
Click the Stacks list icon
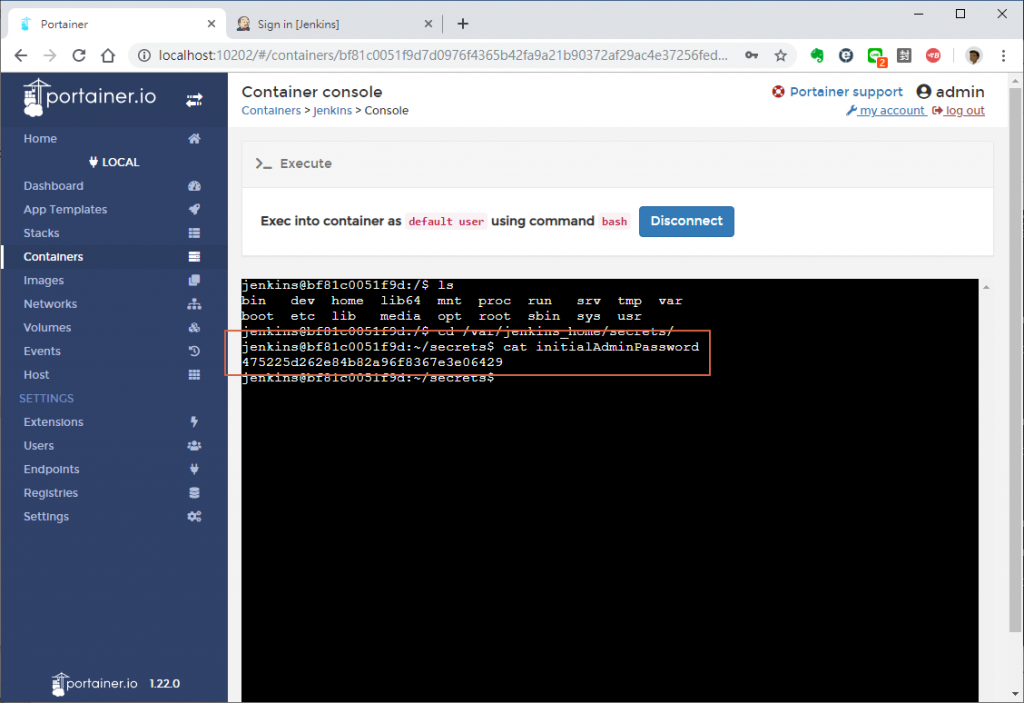click(x=194, y=233)
